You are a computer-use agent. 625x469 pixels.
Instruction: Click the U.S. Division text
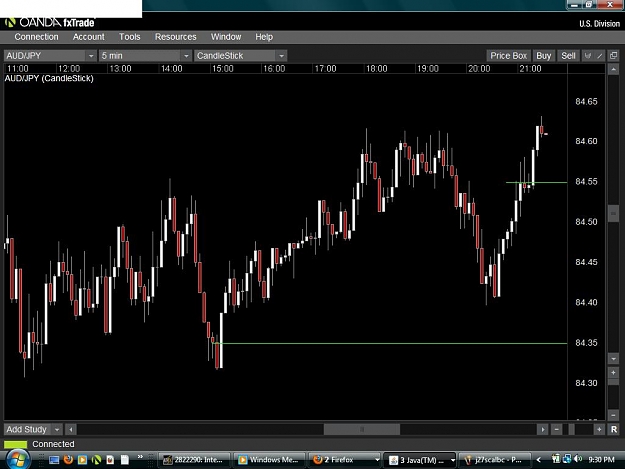599,24
